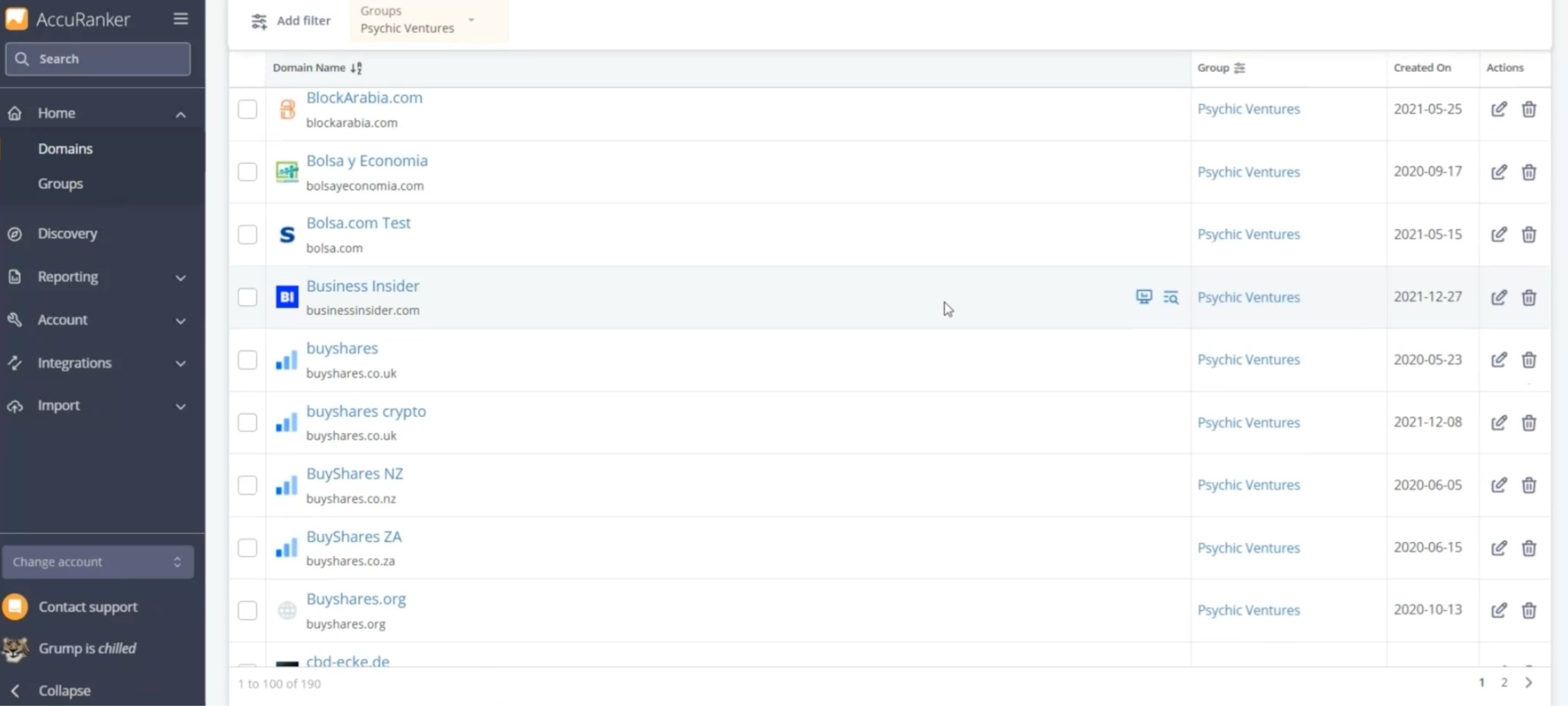
Task: Open the Business Insider domain link
Action: [363, 286]
